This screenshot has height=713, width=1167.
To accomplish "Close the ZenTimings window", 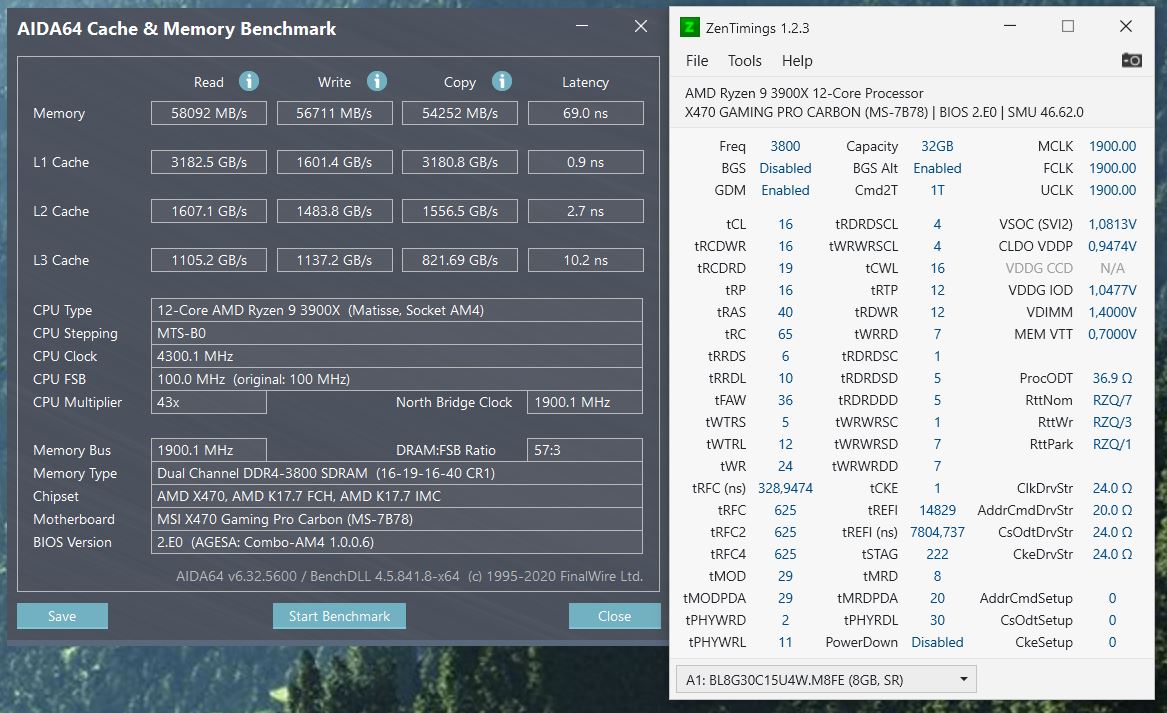I will click(x=1126, y=26).
